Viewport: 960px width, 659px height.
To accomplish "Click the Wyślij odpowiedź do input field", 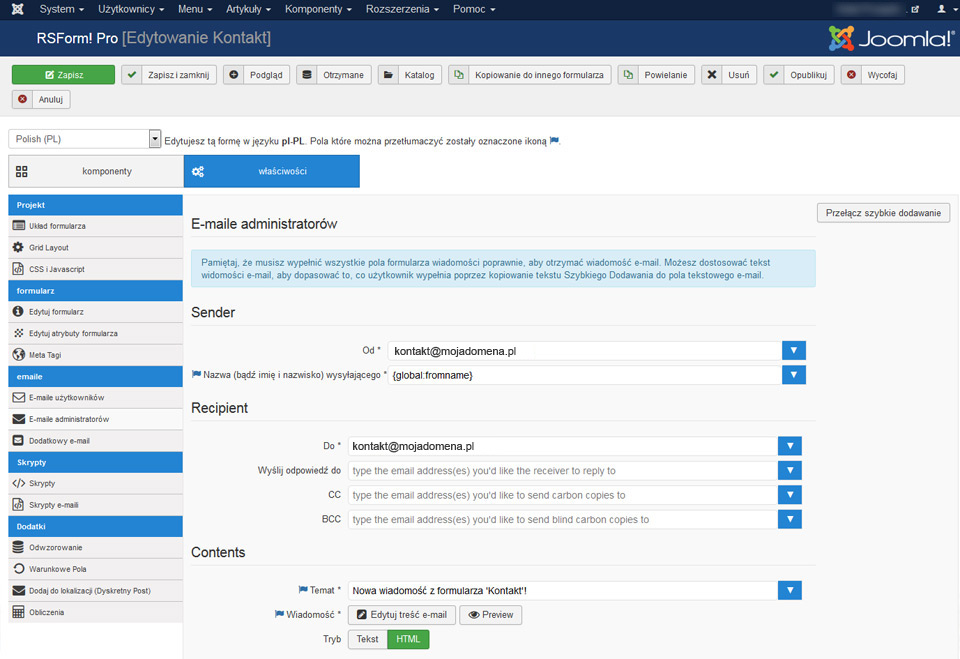I will 563,470.
